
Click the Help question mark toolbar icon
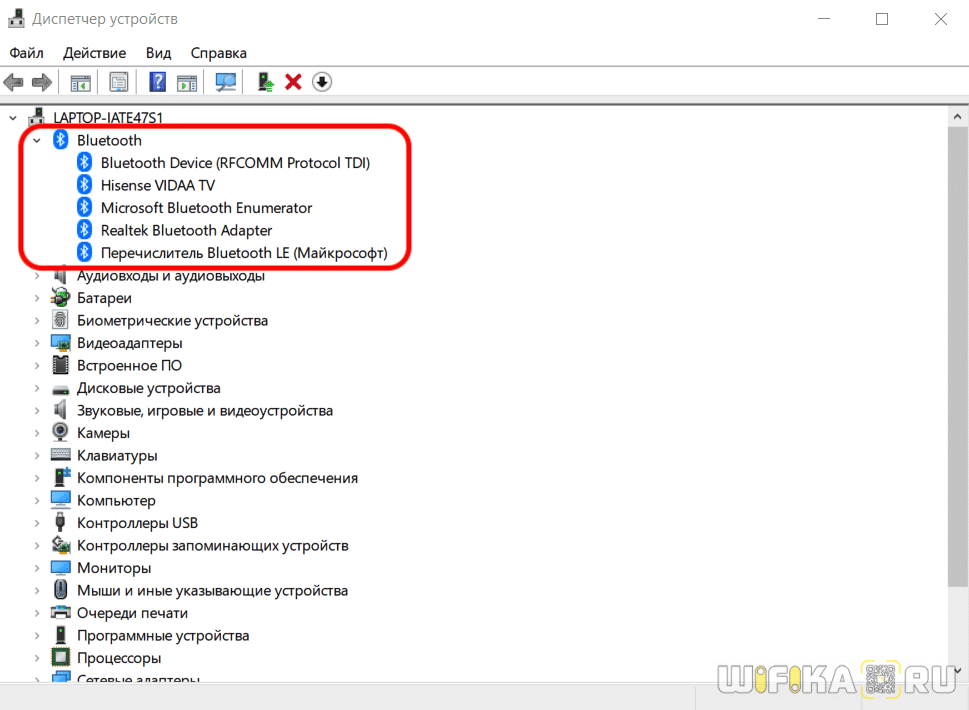(158, 82)
